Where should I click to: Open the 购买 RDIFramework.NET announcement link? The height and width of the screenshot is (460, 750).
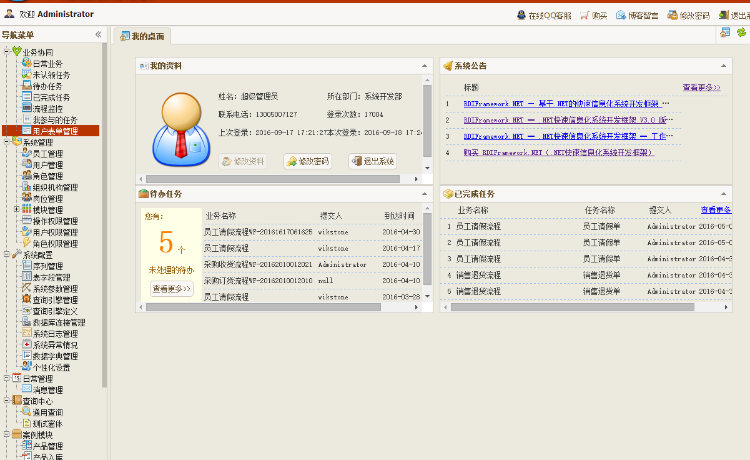[x=558, y=153]
